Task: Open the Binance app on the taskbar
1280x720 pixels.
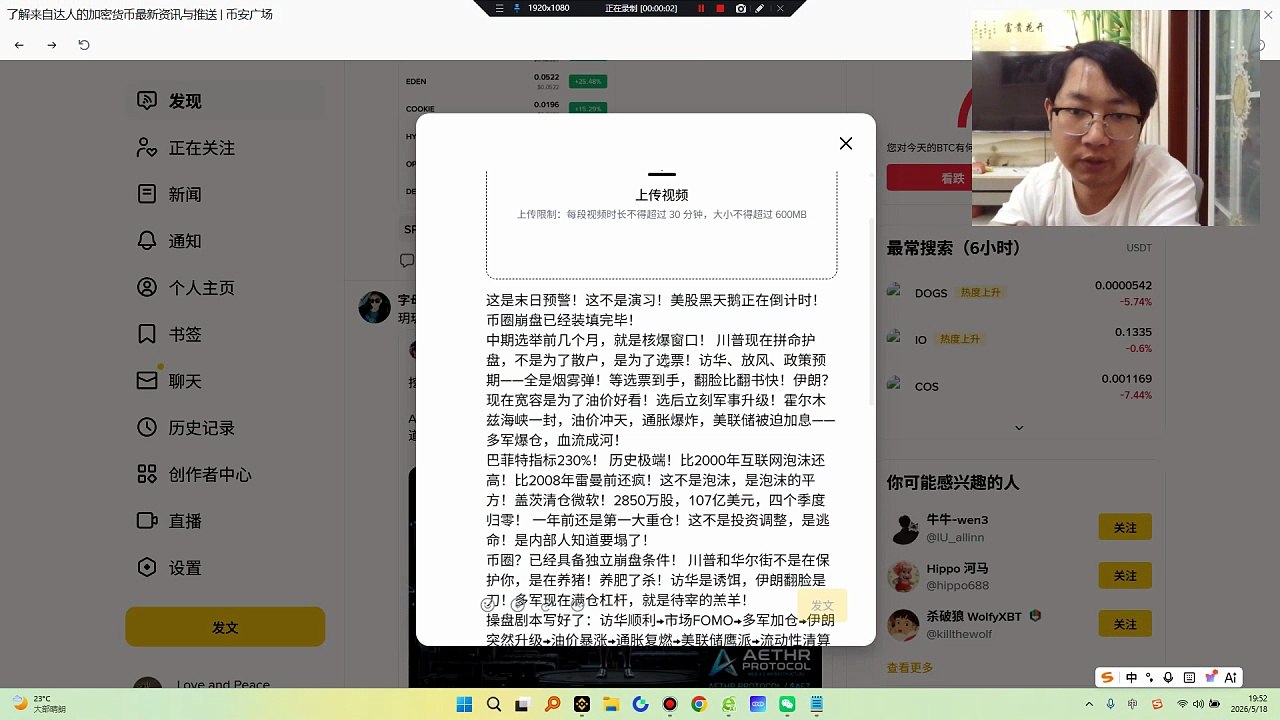Action: 582,704
